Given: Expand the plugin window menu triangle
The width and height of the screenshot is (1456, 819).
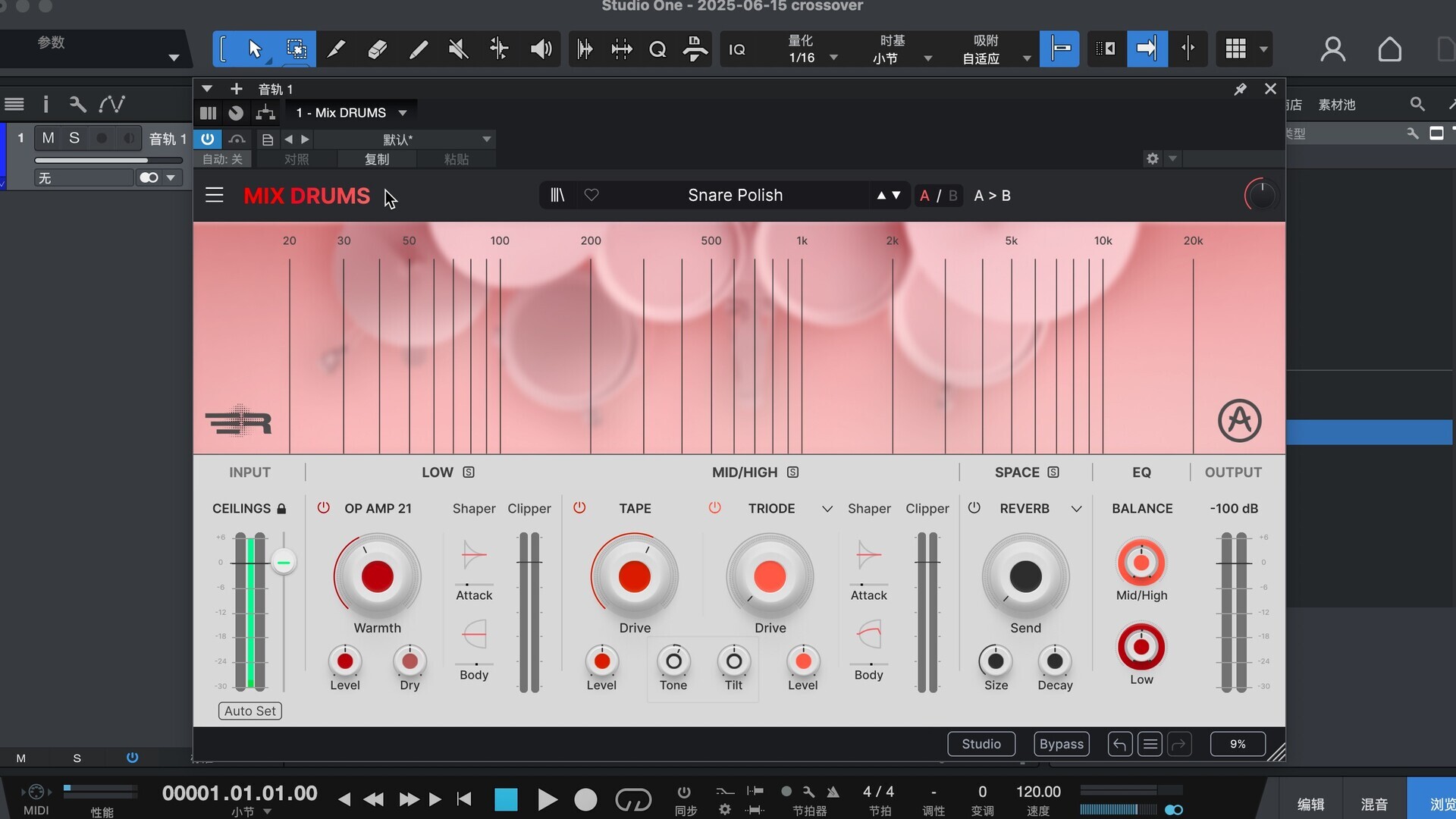Looking at the screenshot, I should (206, 89).
